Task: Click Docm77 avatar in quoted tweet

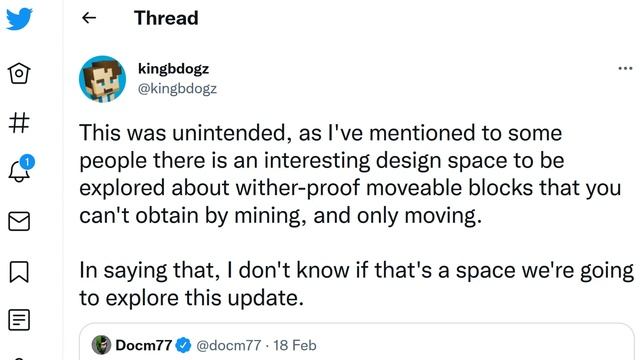Action: [101, 345]
